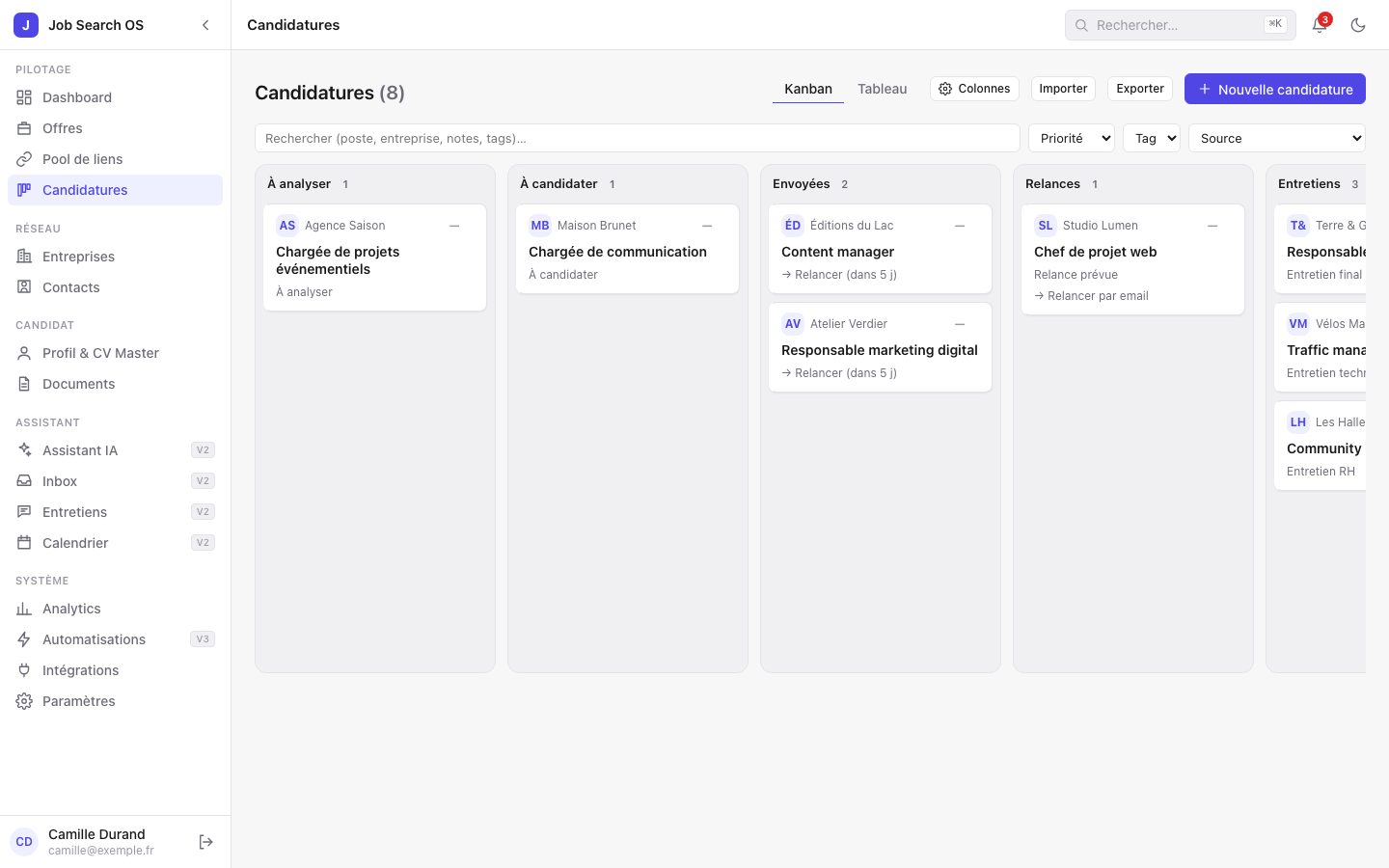1389x868 pixels.
Task: Click the Pool de liens link icon
Action: point(24,159)
